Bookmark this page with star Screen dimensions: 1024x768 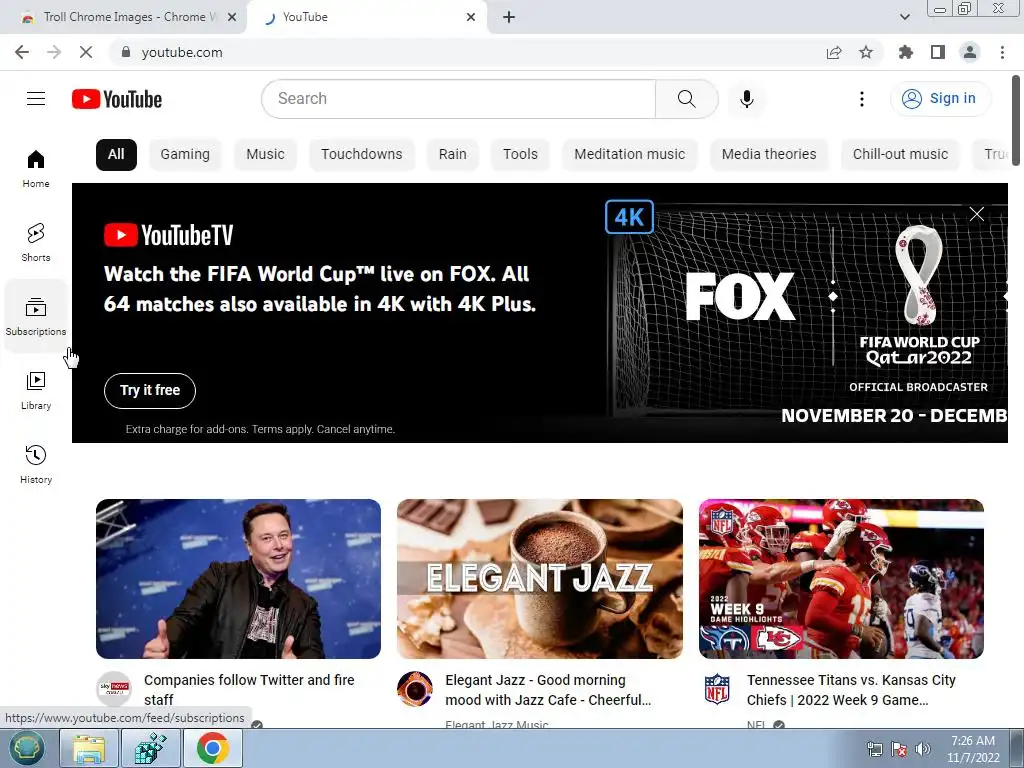(866, 52)
